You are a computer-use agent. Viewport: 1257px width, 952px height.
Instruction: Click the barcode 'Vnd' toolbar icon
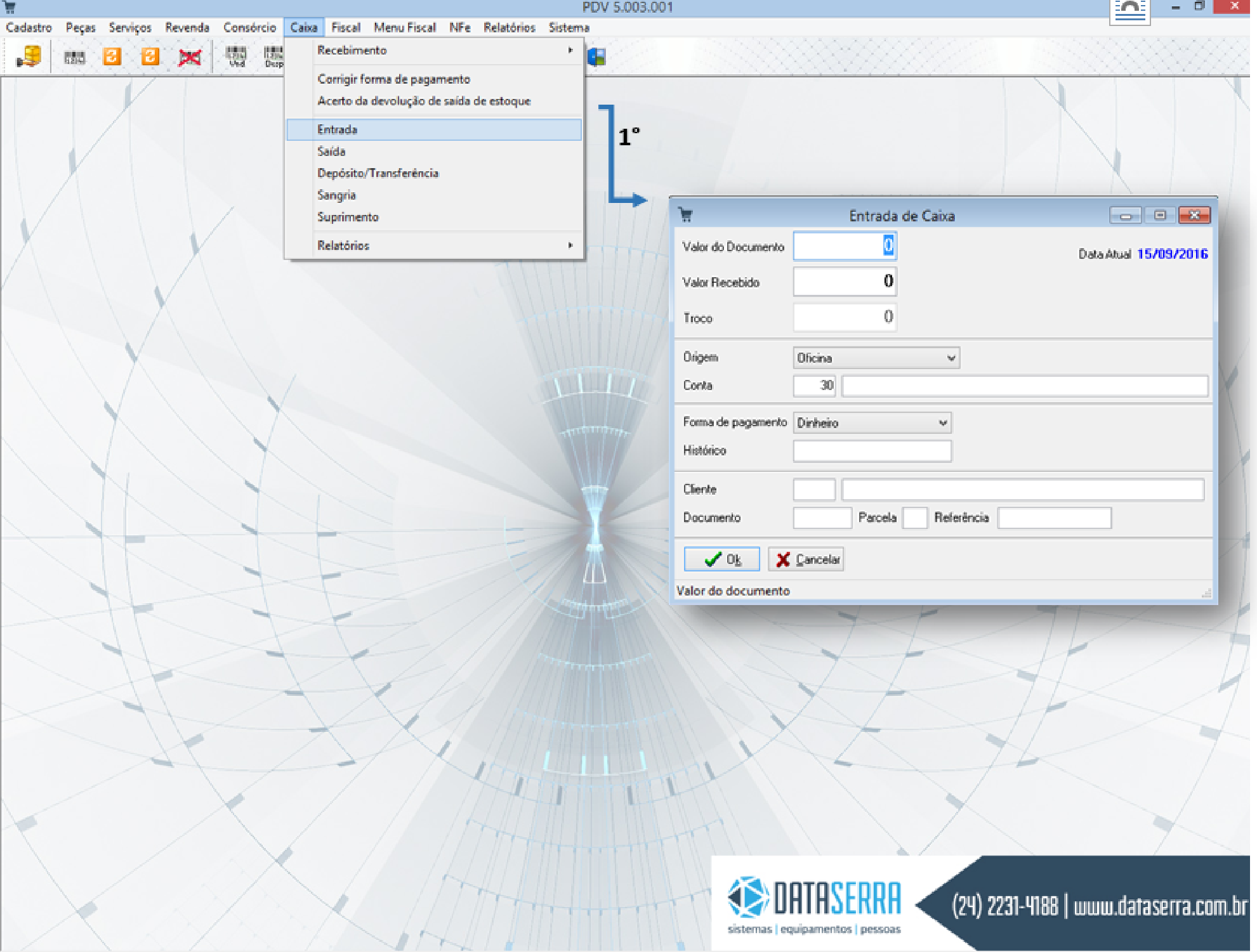(236, 57)
